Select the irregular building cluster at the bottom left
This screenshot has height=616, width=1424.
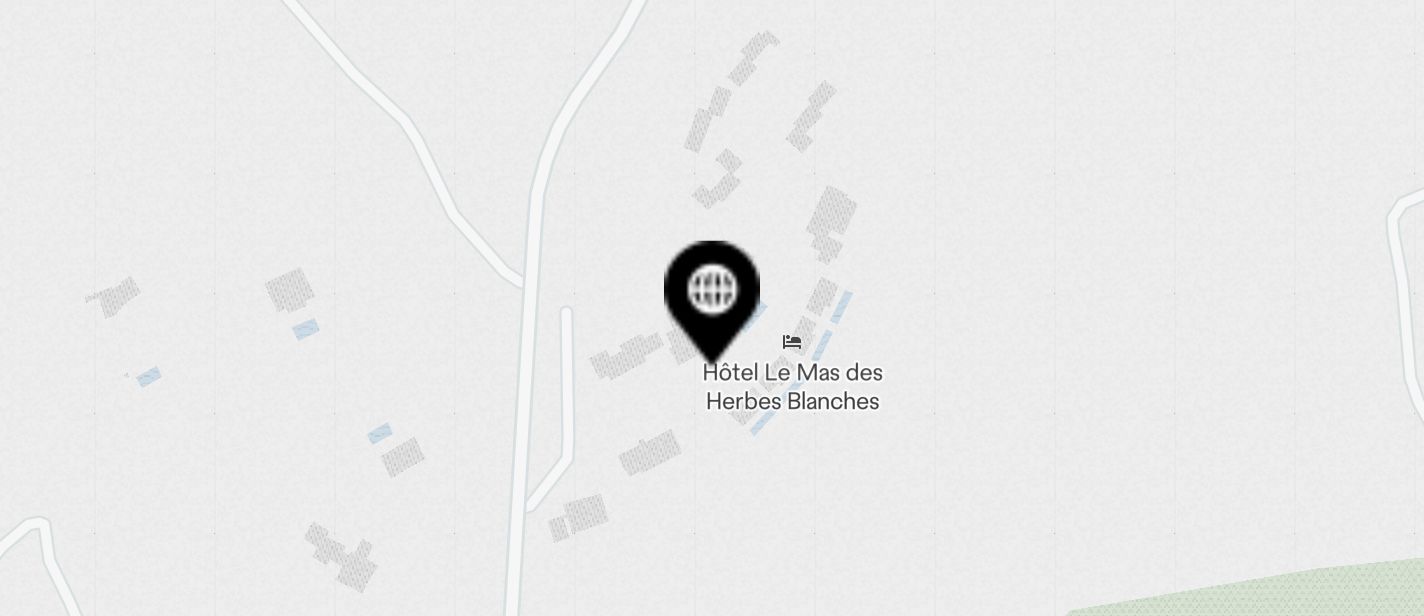(342, 557)
